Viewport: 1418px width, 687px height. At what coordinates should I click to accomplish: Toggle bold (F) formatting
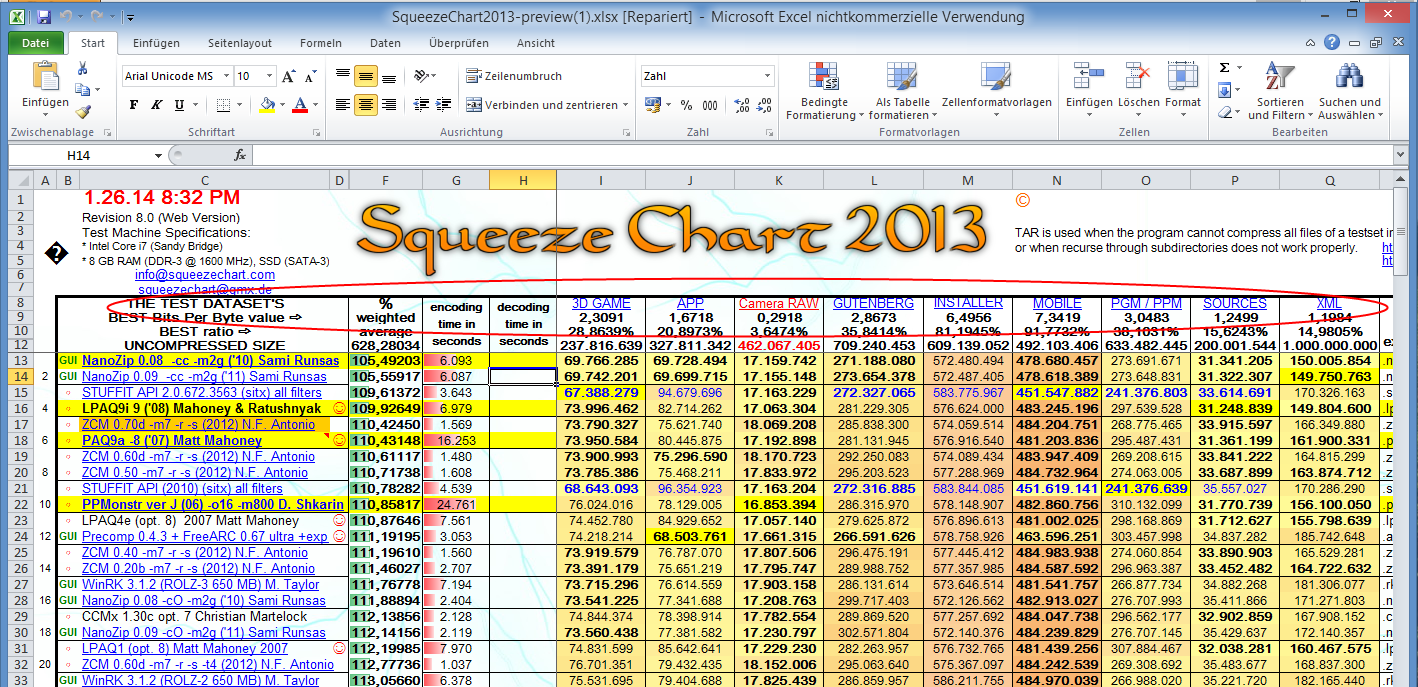(133, 105)
